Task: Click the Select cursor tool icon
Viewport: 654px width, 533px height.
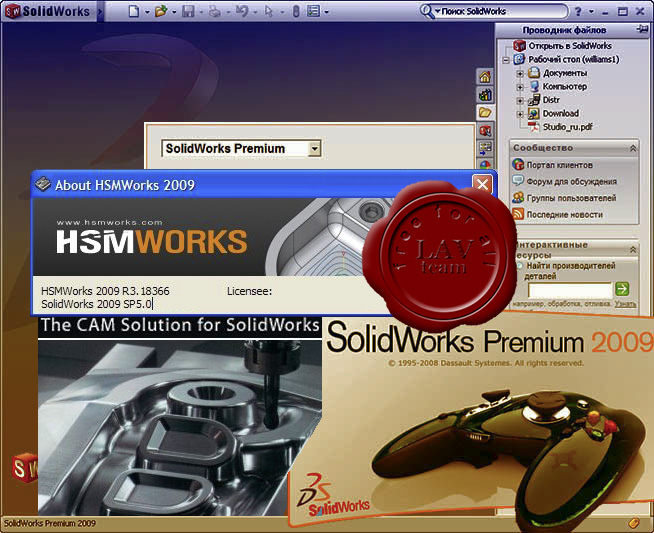Action: point(269,11)
